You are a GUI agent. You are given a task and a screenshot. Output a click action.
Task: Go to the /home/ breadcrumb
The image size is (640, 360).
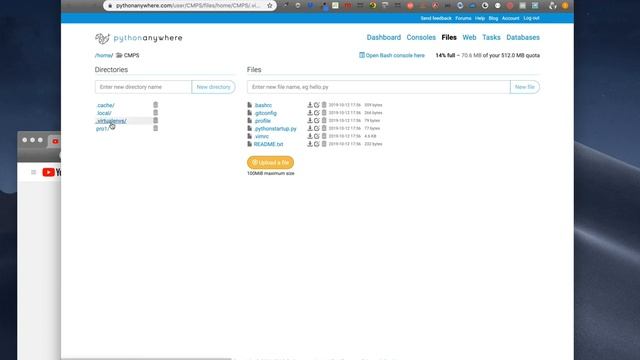pos(104,56)
